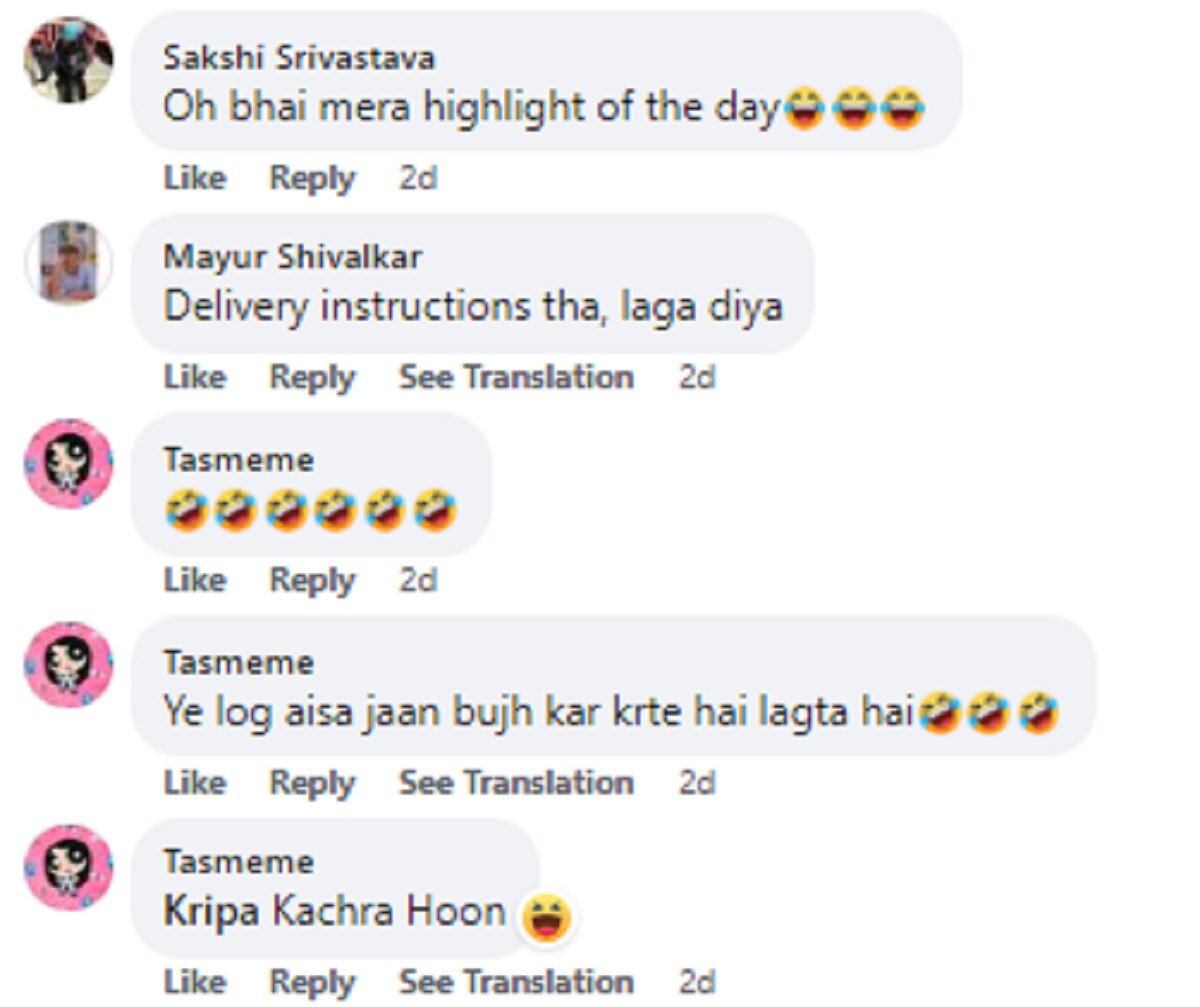This screenshot has height=1007, width=1200.
Task: Like Tasmeme's emoji-only comment
Action: 194,580
